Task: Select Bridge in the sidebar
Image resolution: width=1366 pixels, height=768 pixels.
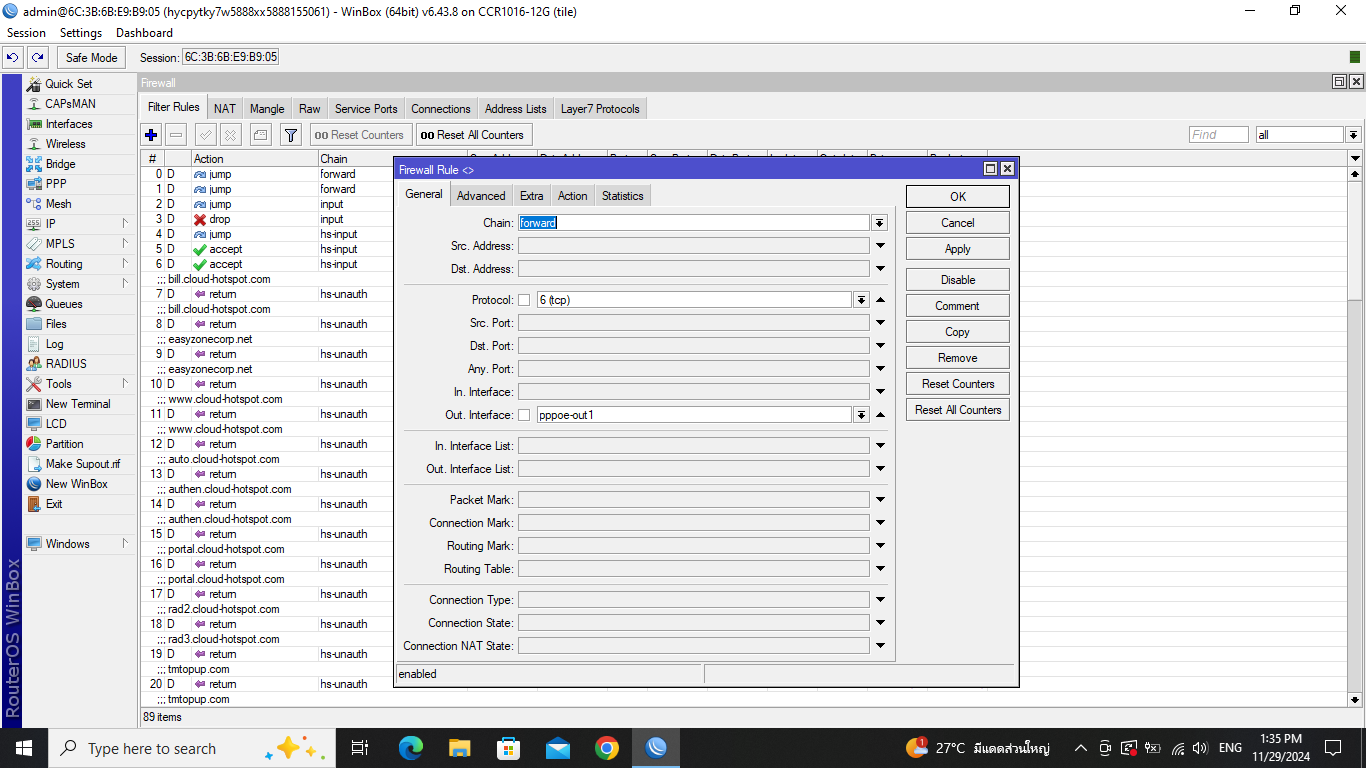Action: point(60,164)
